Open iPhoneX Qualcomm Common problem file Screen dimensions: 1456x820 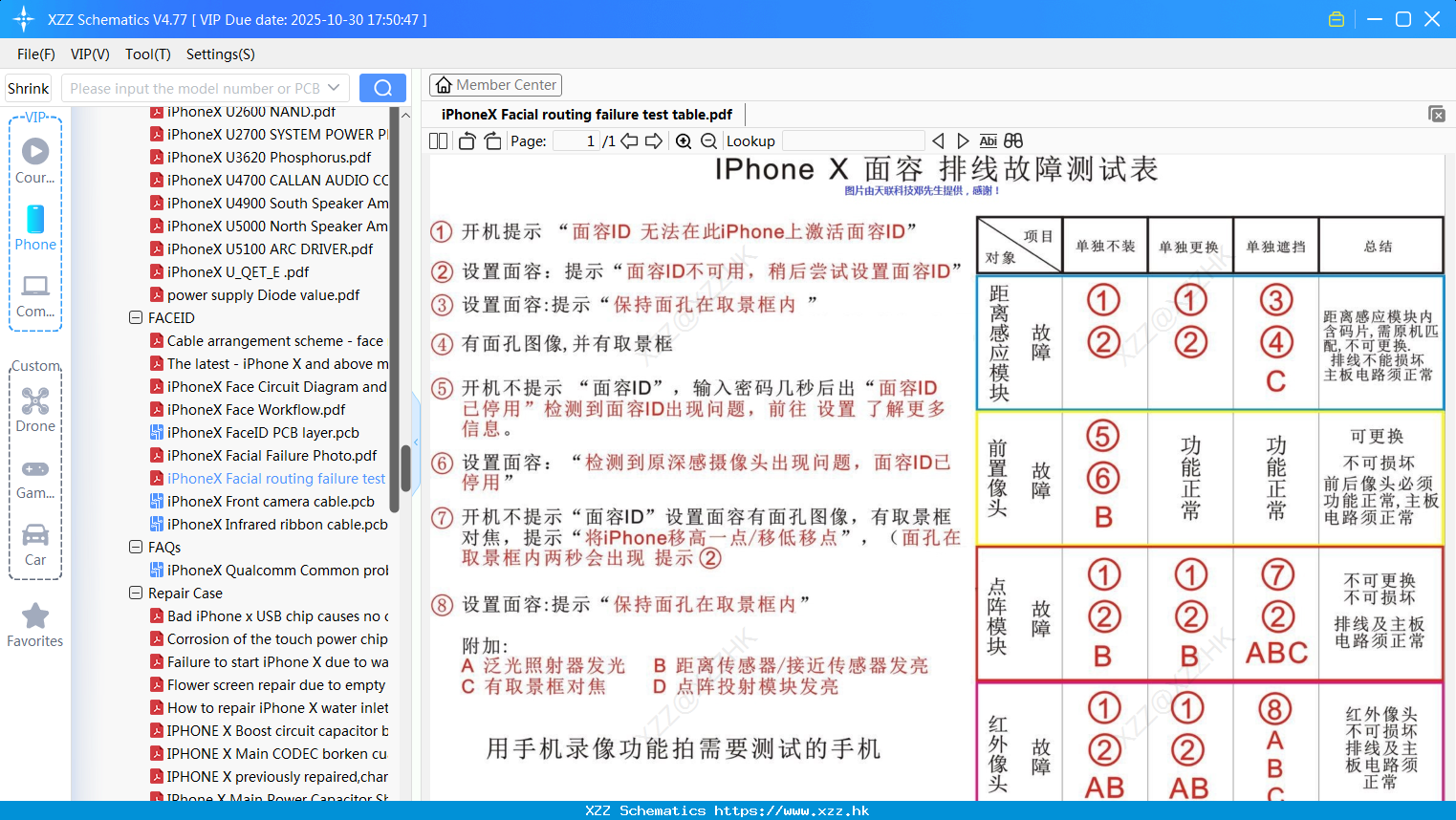click(x=269, y=570)
